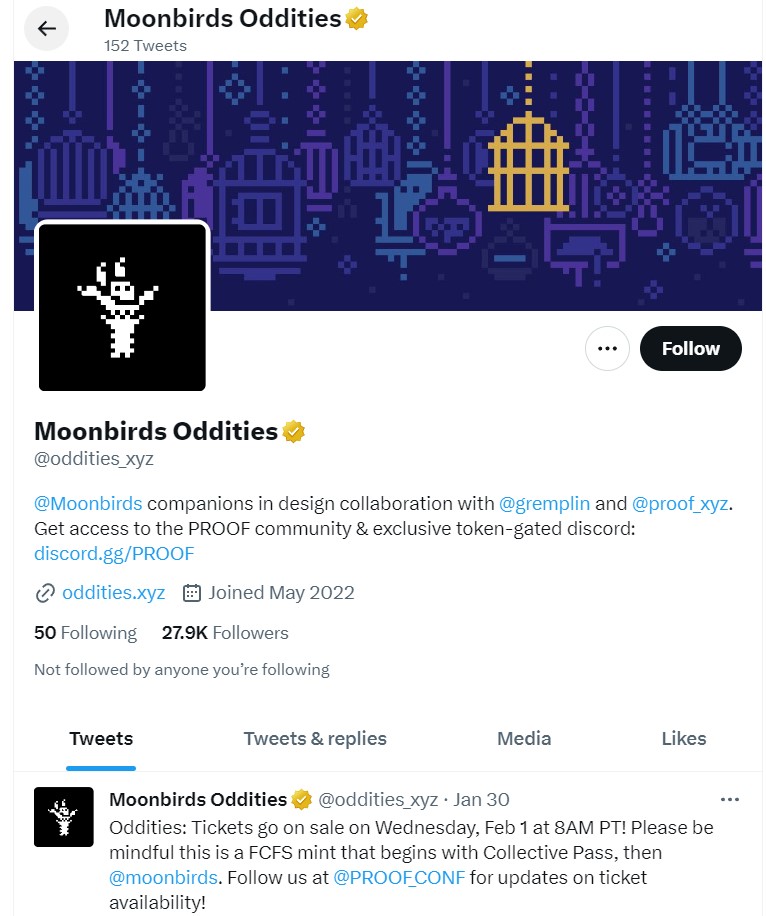Follow the Moonbirds Oddities account

click(x=691, y=348)
